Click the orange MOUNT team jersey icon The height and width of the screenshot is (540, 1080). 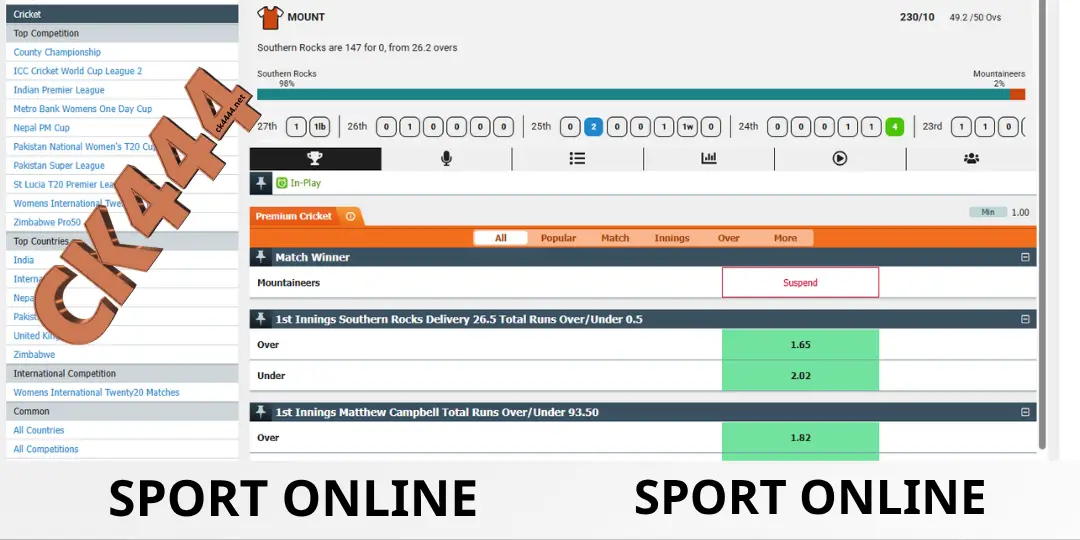click(270, 17)
